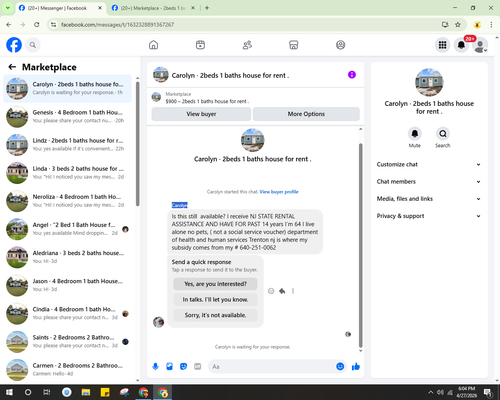Open a new browser tab
This screenshot has width=500, height=400.
click(207, 8)
